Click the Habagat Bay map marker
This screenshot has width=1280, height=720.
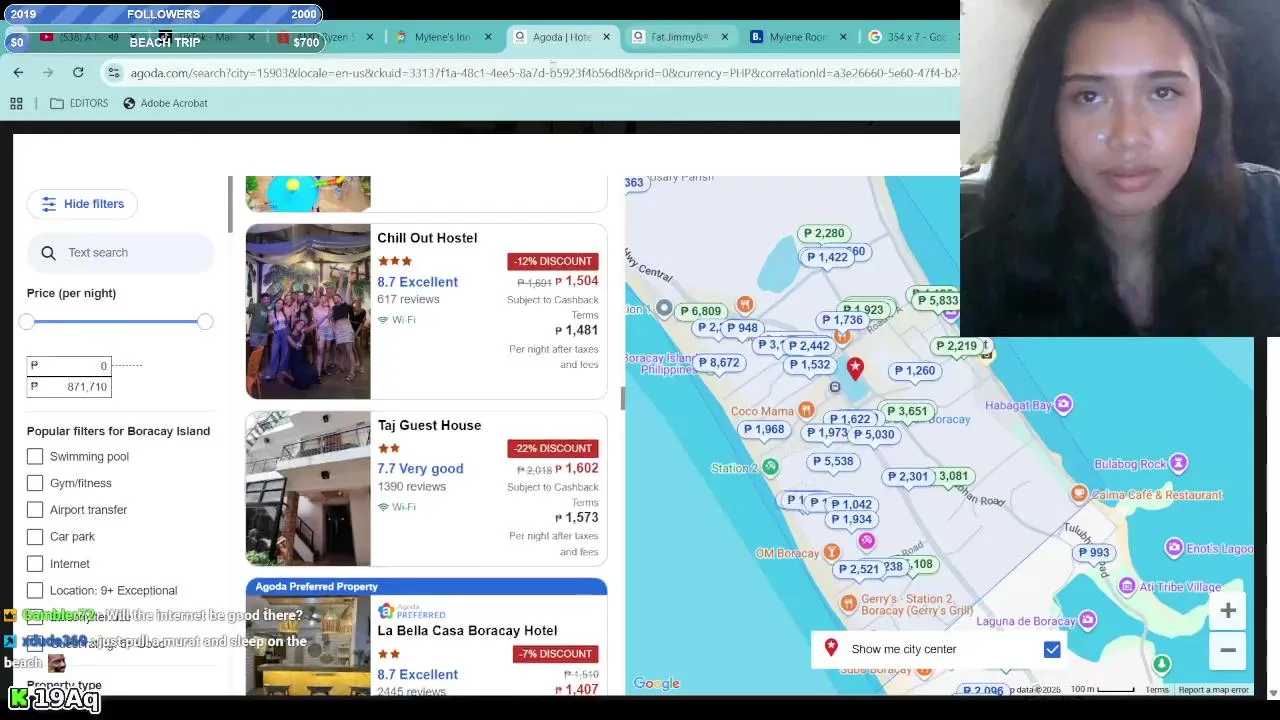pyautogui.click(x=1063, y=405)
